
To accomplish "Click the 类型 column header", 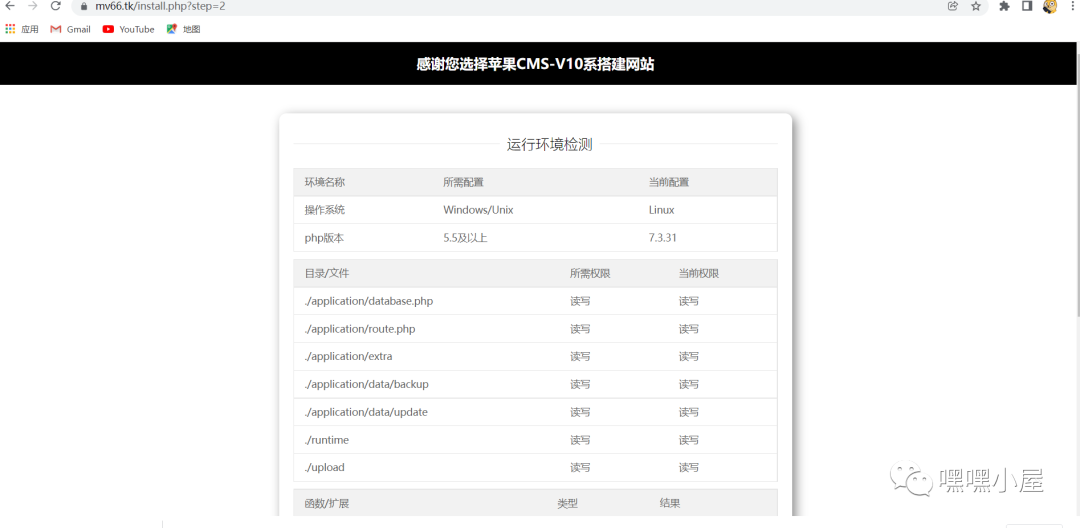I will (568, 503).
